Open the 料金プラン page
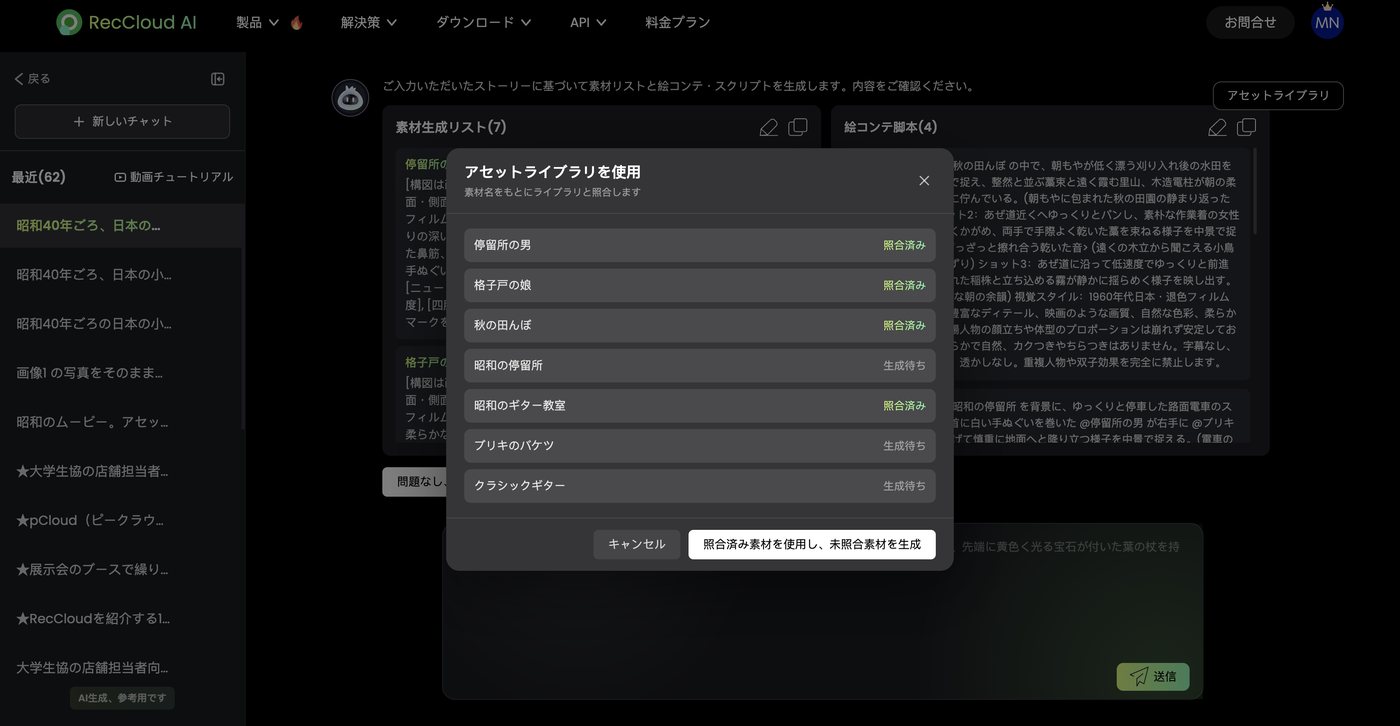This screenshot has height=726, width=1400. point(678,22)
